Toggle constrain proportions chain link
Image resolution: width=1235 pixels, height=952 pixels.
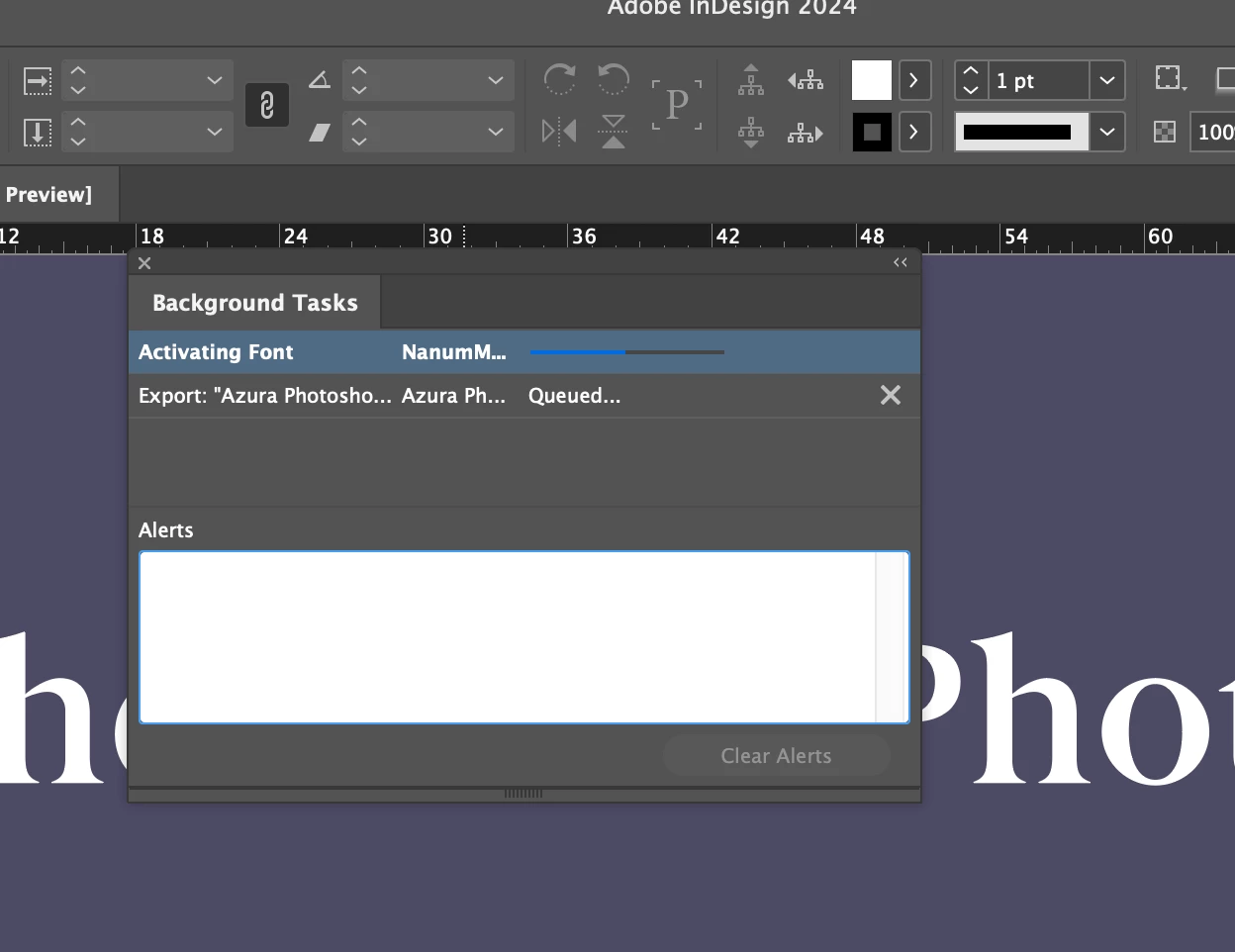267,106
